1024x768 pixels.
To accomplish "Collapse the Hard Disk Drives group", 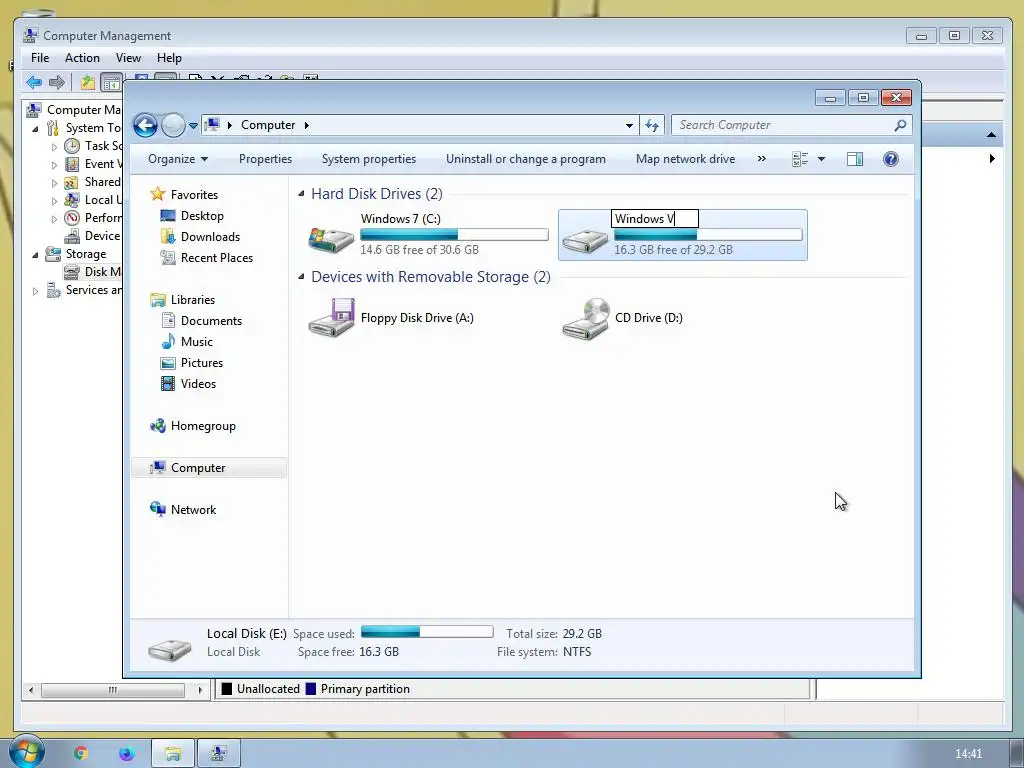I will (x=301, y=194).
